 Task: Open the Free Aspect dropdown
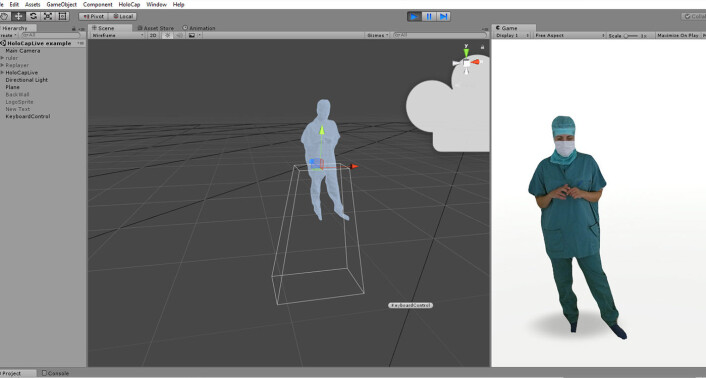569,35
